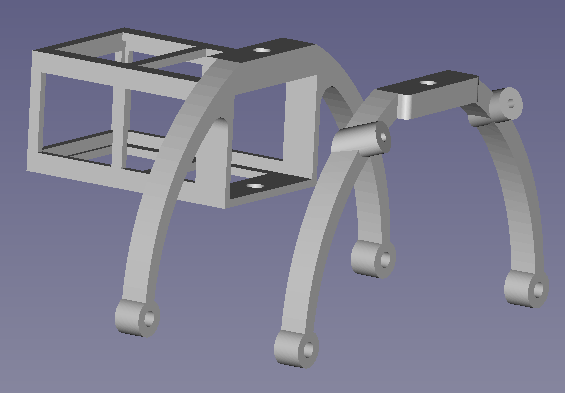Click the front arch's far-side foot cylinder
Viewport: 565px width, 393px height.
click(x=373, y=259)
